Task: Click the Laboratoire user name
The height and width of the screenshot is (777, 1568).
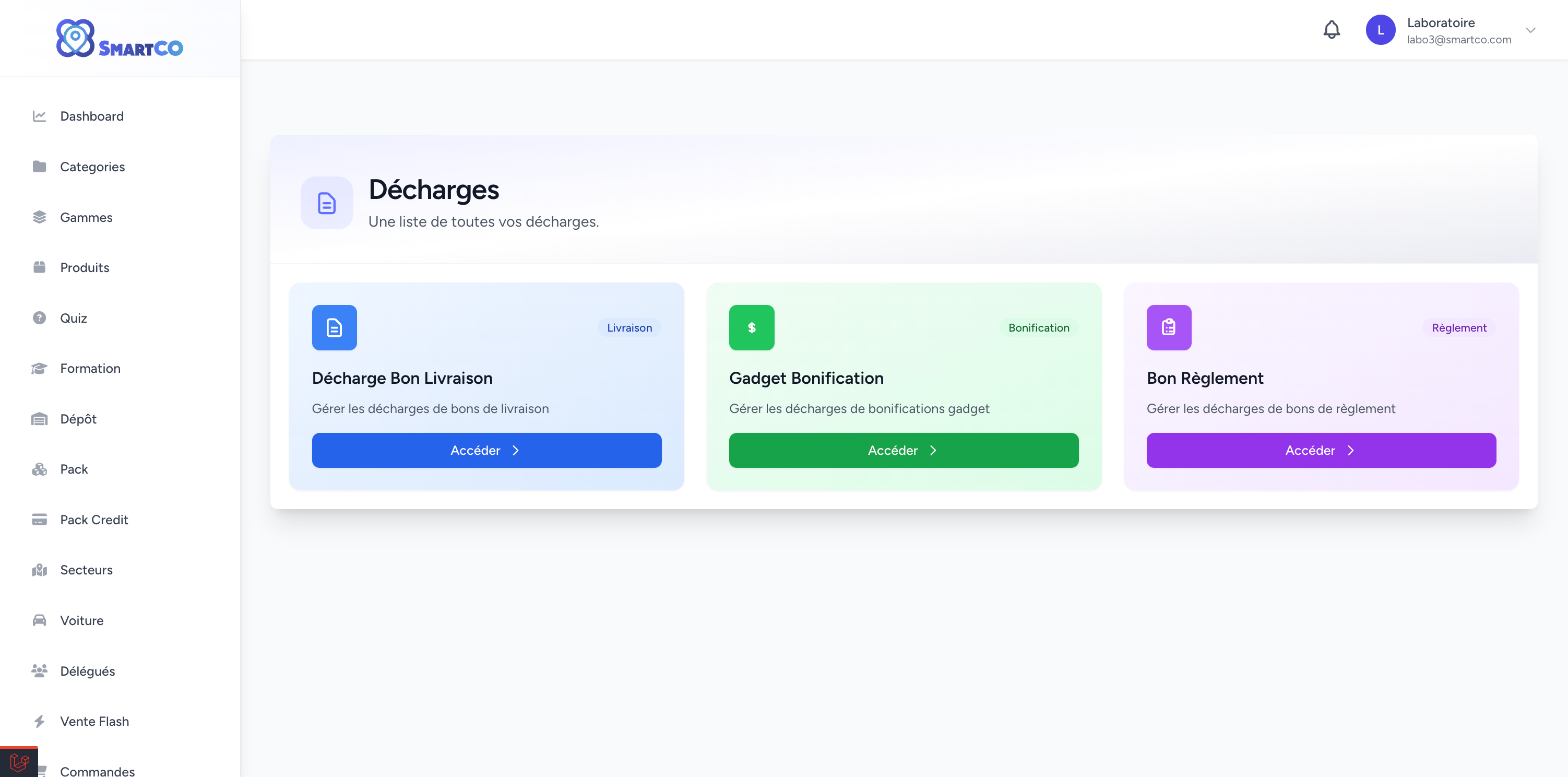Action: [x=1440, y=22]
